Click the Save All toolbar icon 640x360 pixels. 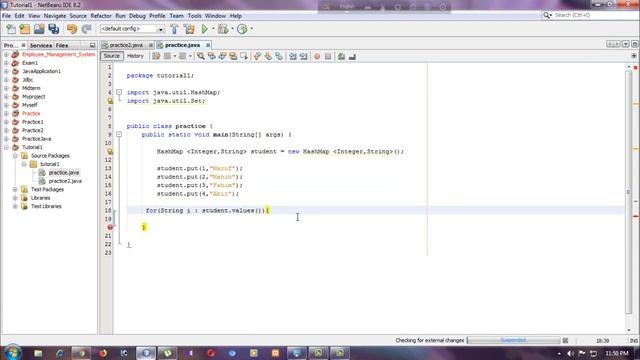[53, 29]
